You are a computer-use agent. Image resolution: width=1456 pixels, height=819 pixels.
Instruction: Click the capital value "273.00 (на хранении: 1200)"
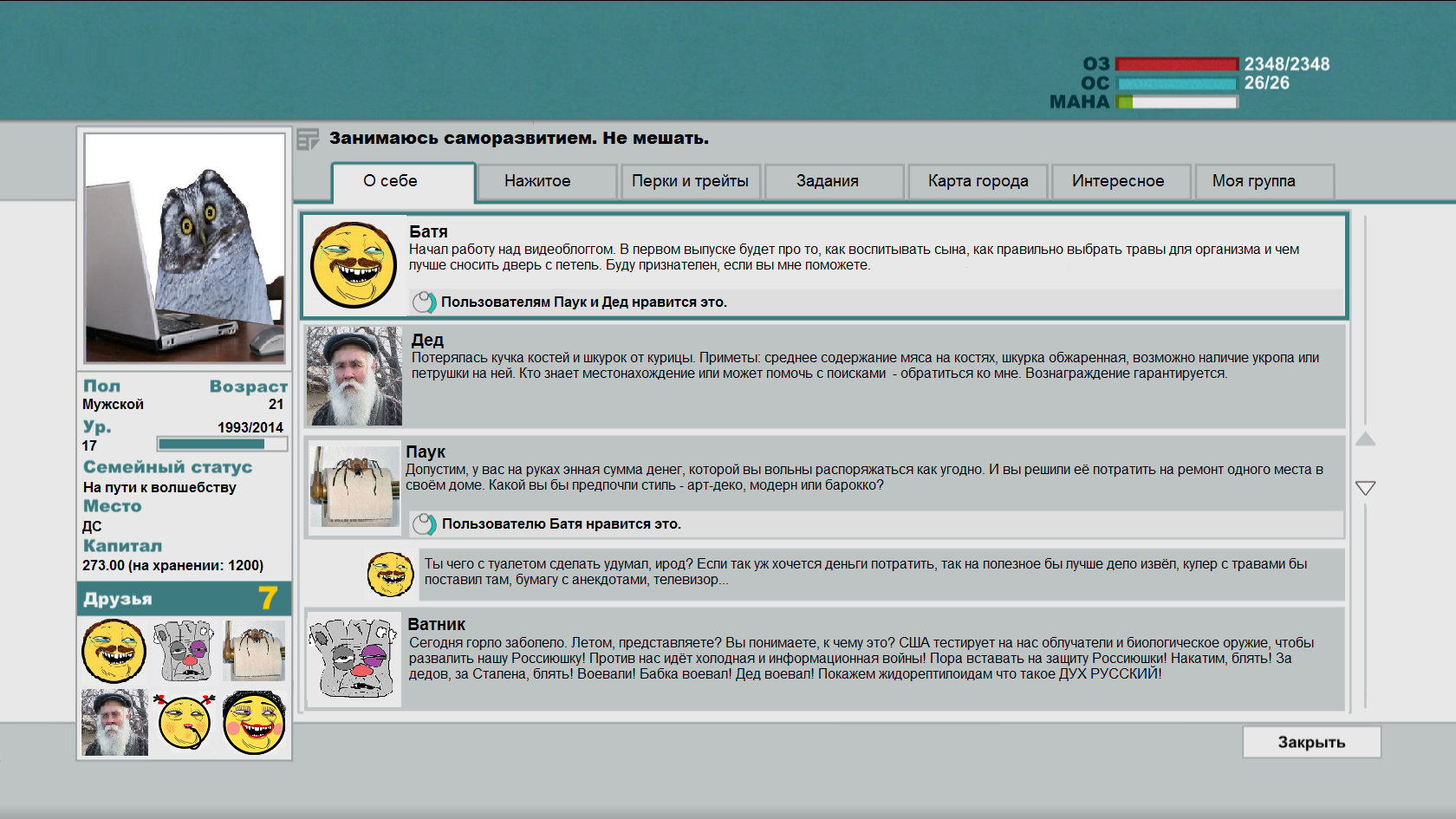pos(173,565)
